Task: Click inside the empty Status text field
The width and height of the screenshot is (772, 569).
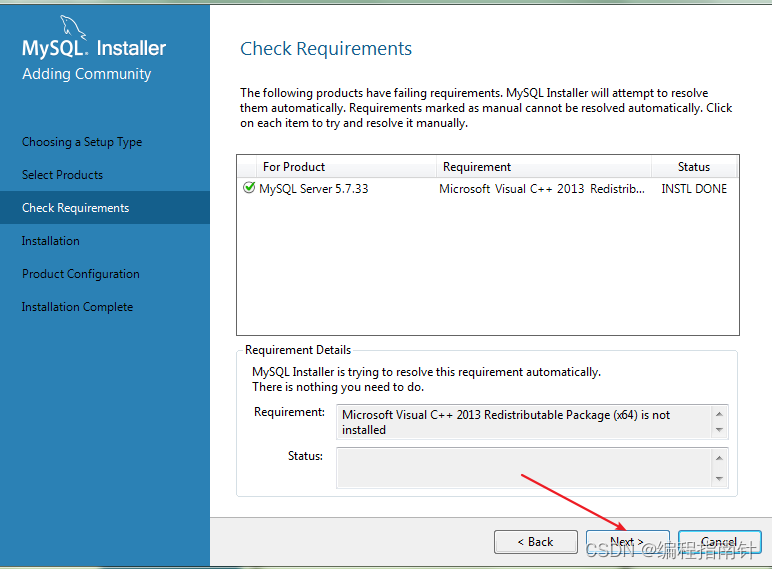Action: point(532,468)
